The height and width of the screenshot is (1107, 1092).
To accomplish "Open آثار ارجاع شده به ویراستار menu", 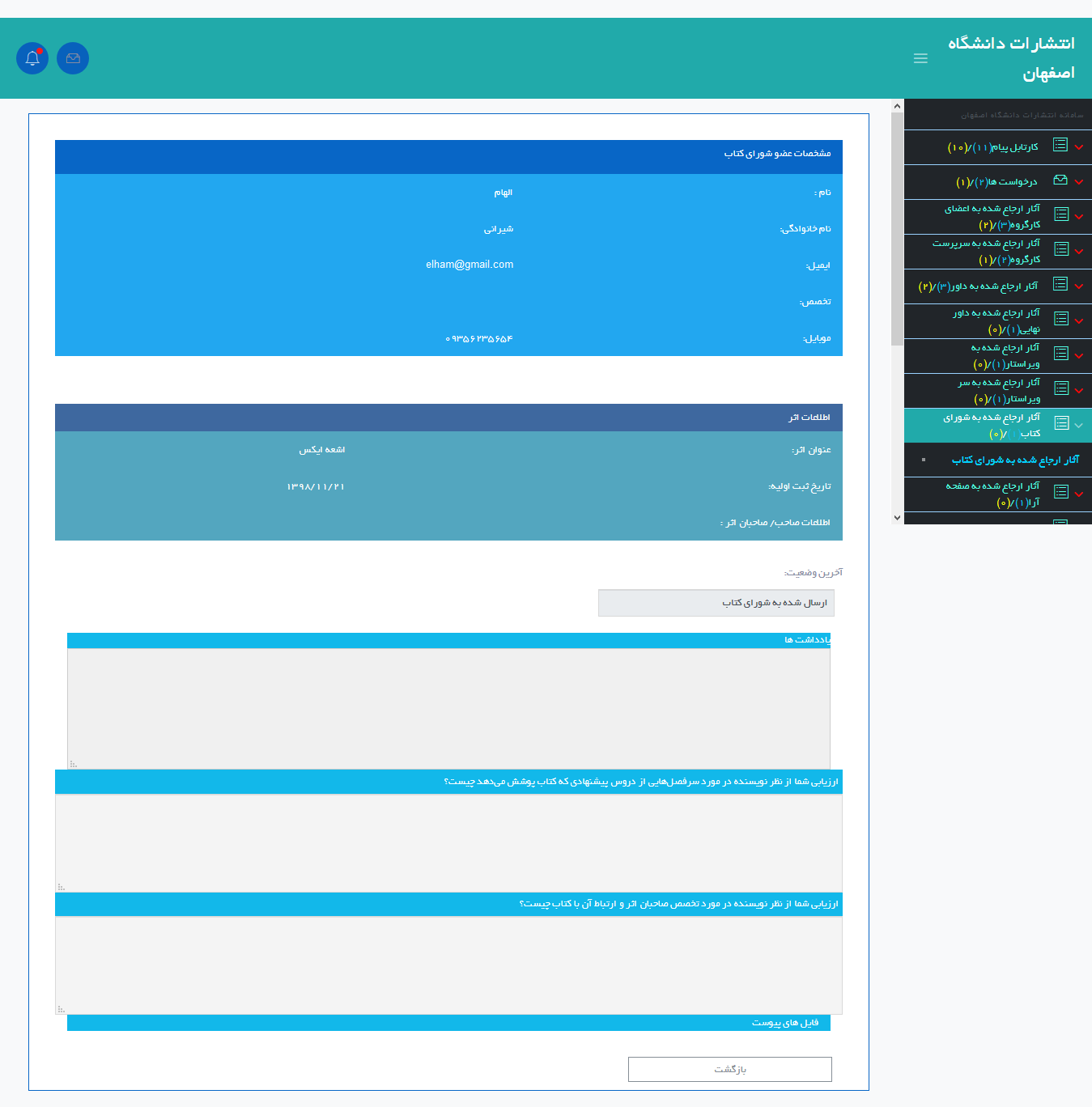I will pos(1005,356).
